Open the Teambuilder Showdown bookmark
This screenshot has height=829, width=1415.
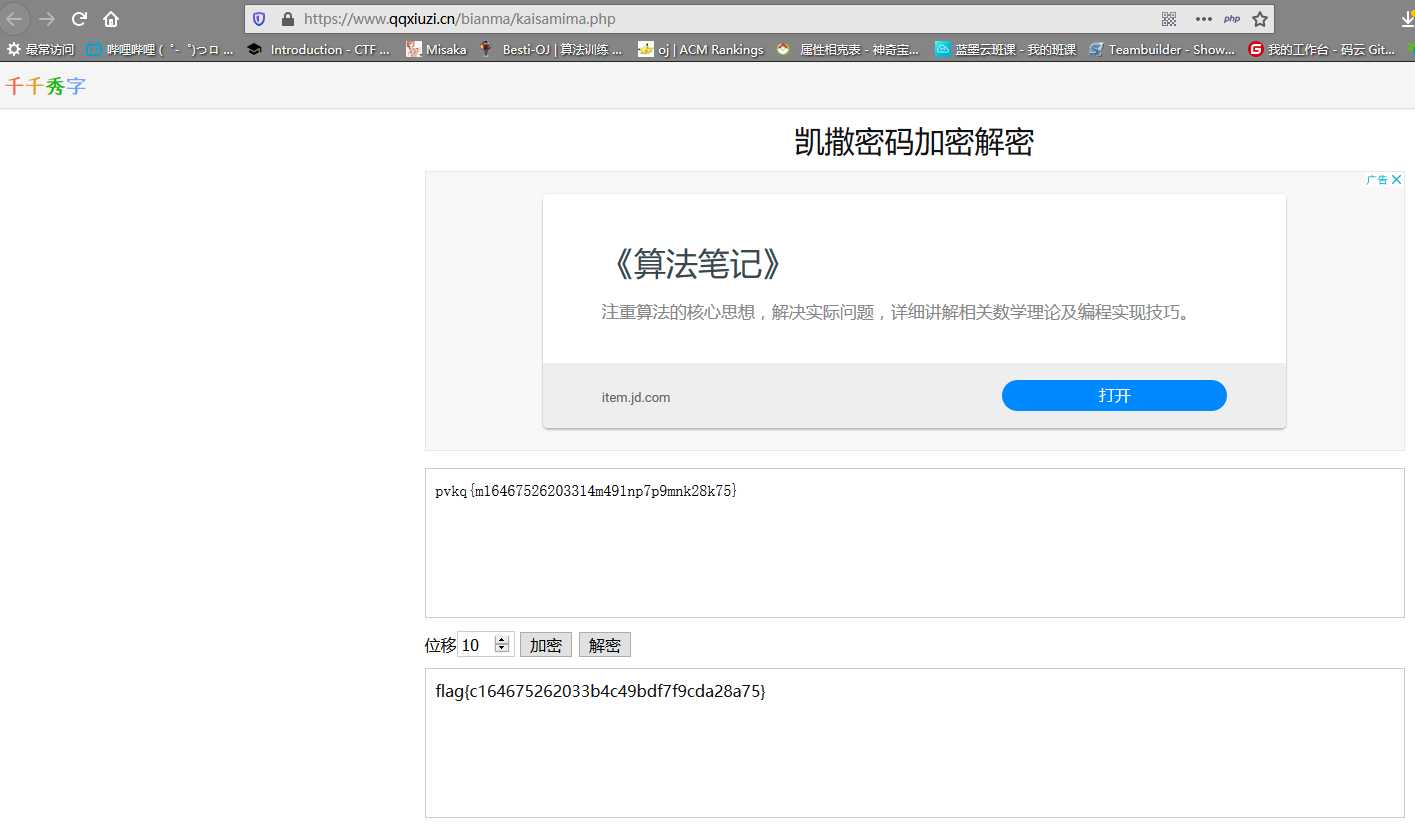click(1162, 49)
